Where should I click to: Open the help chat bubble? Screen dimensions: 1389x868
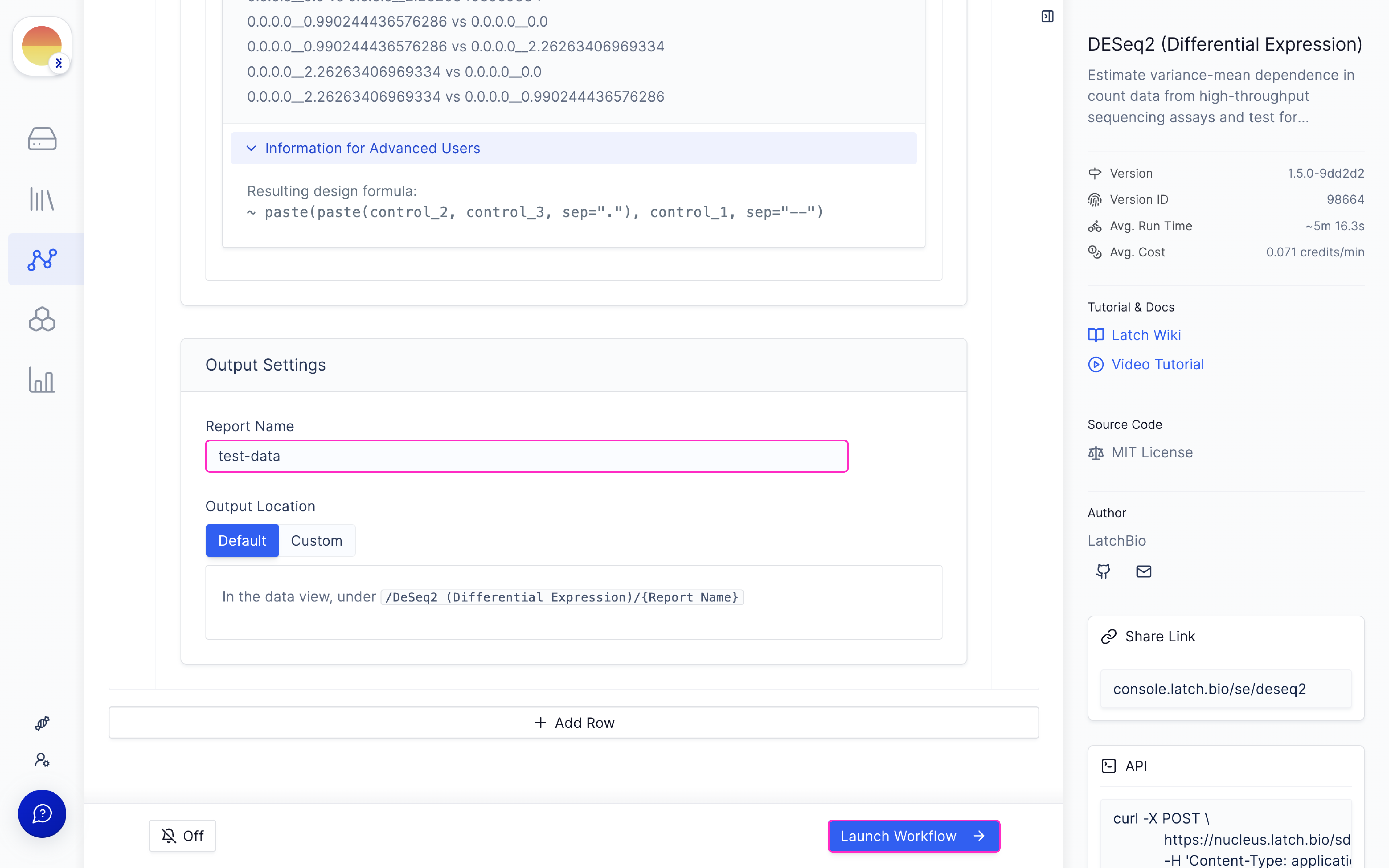(x=42, y=813)
